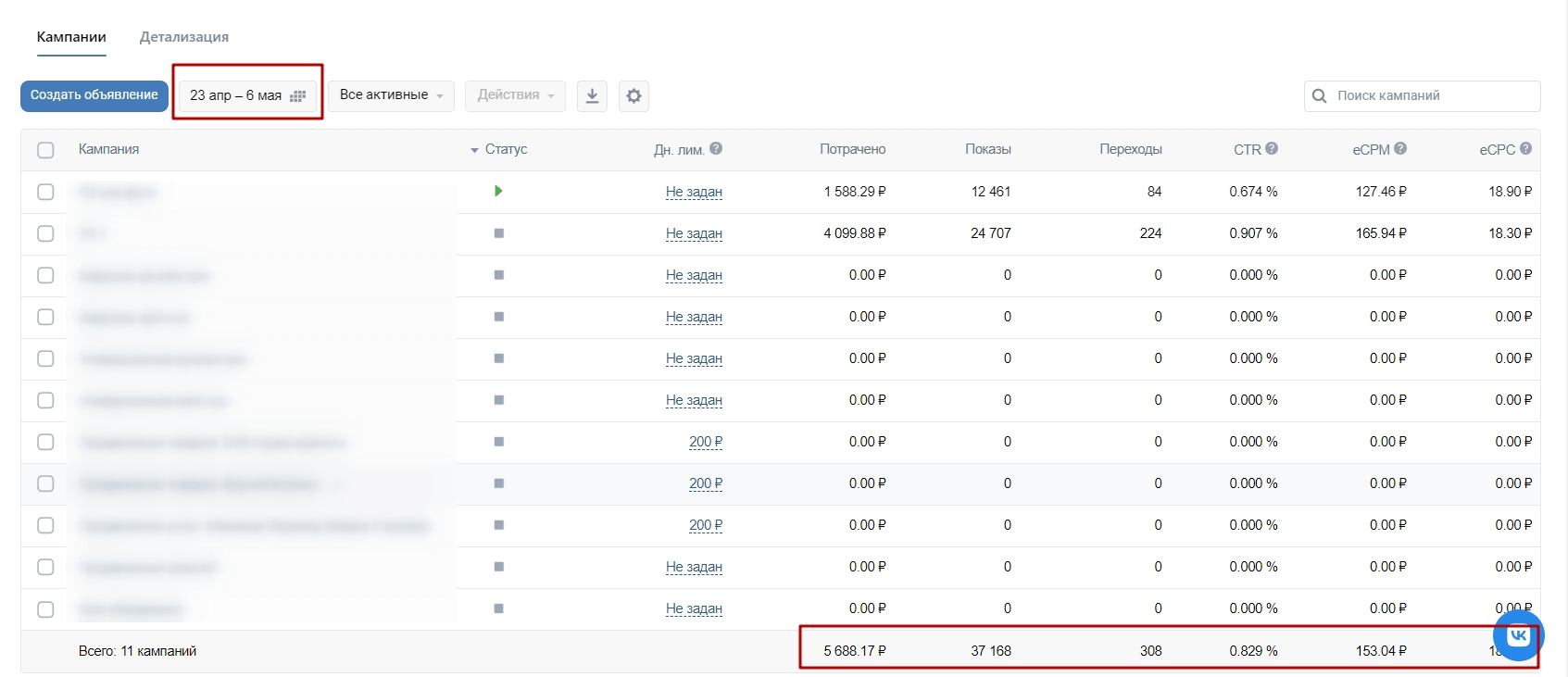Click the eCPM help question mark

[1400, 148]
